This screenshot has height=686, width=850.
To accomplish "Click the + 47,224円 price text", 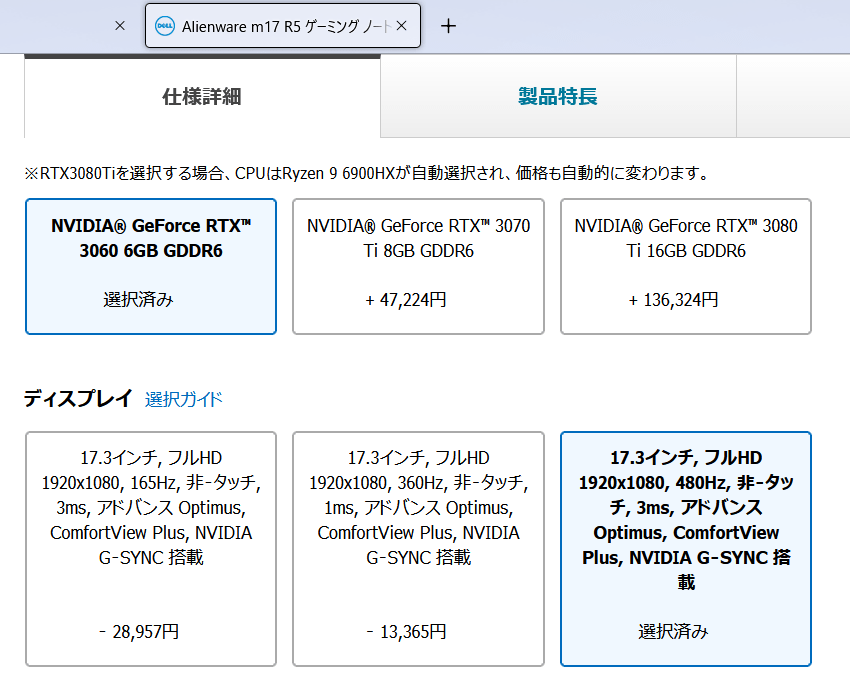I will [x=406, y=300].
